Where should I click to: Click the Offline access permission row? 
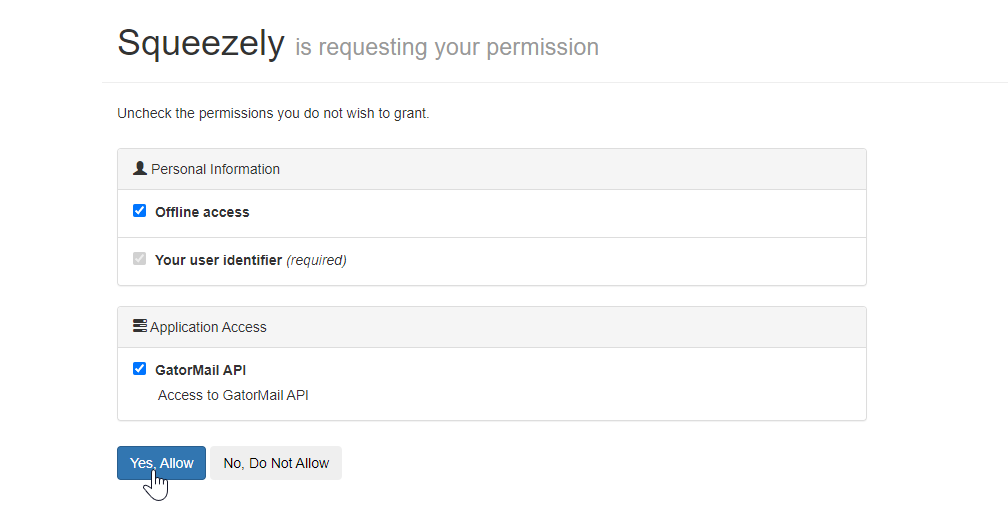pos(492,214)
